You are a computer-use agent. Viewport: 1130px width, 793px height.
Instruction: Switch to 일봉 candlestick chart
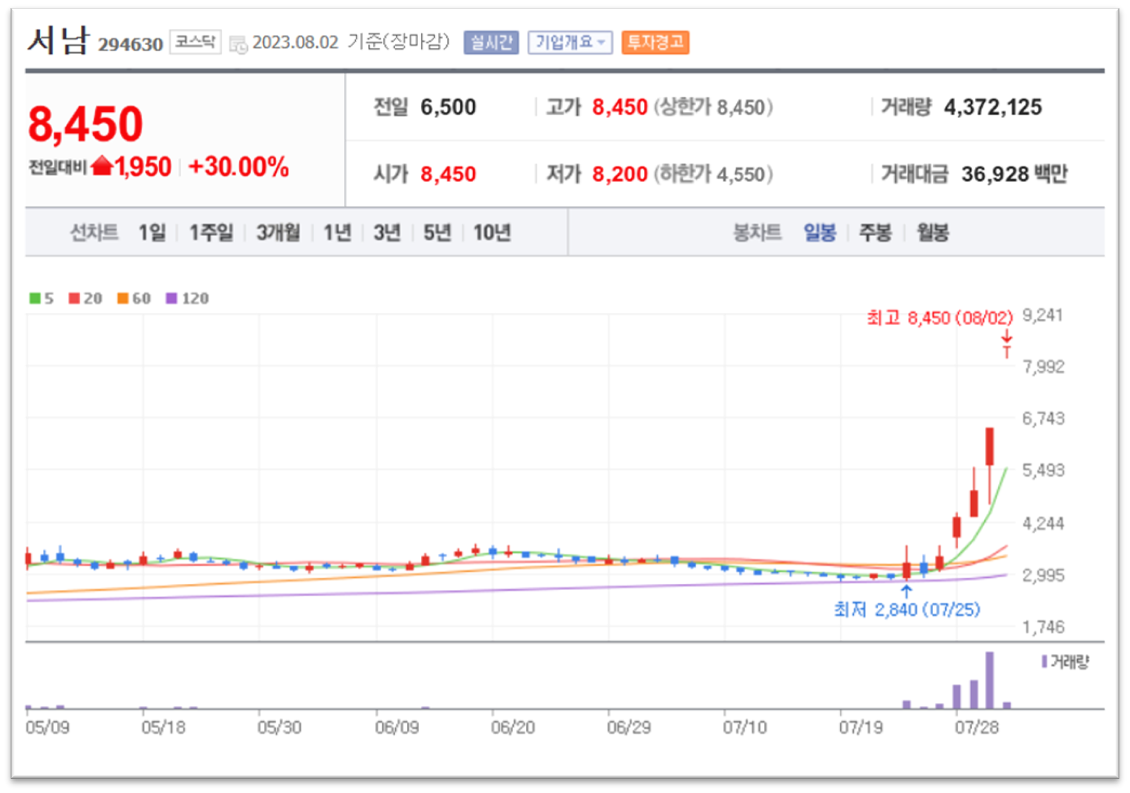(x=819, y=232)
